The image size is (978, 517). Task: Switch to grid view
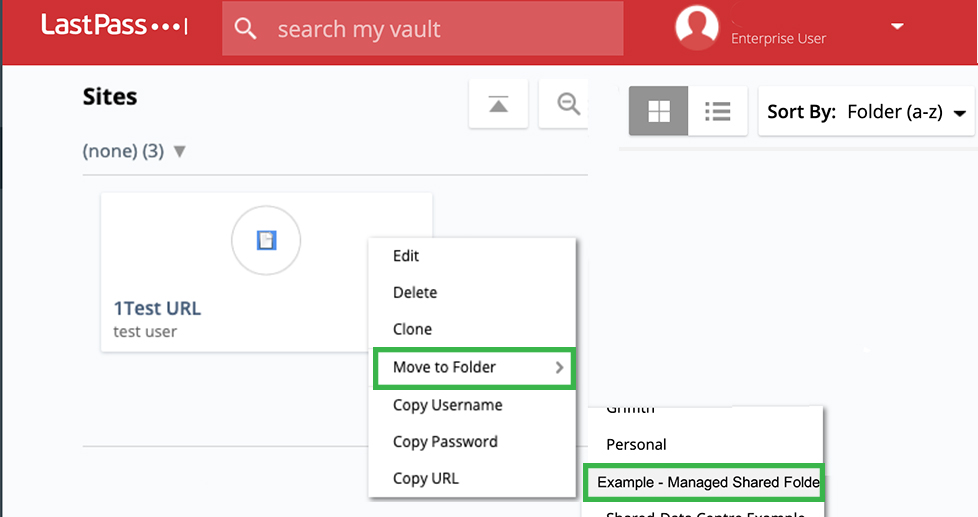(659, 111)
